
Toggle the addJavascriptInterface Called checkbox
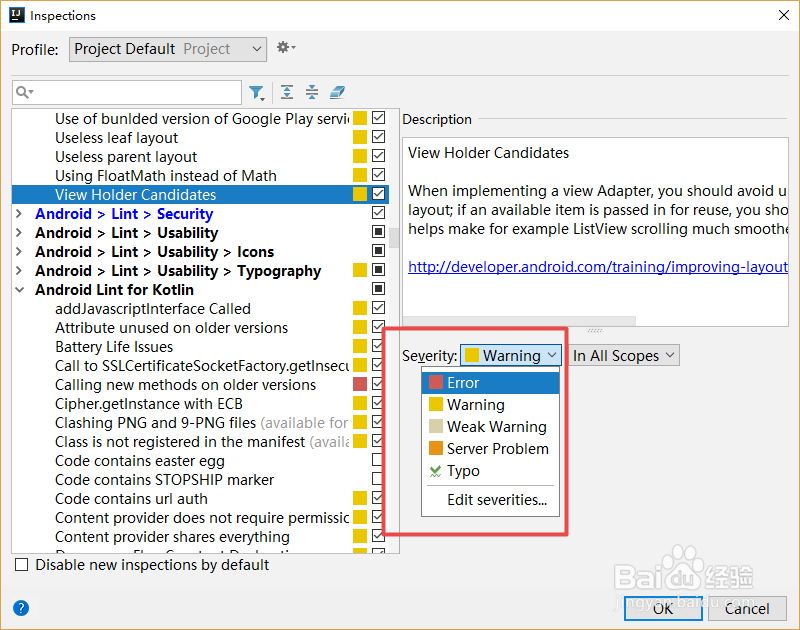tap(378, 308)
